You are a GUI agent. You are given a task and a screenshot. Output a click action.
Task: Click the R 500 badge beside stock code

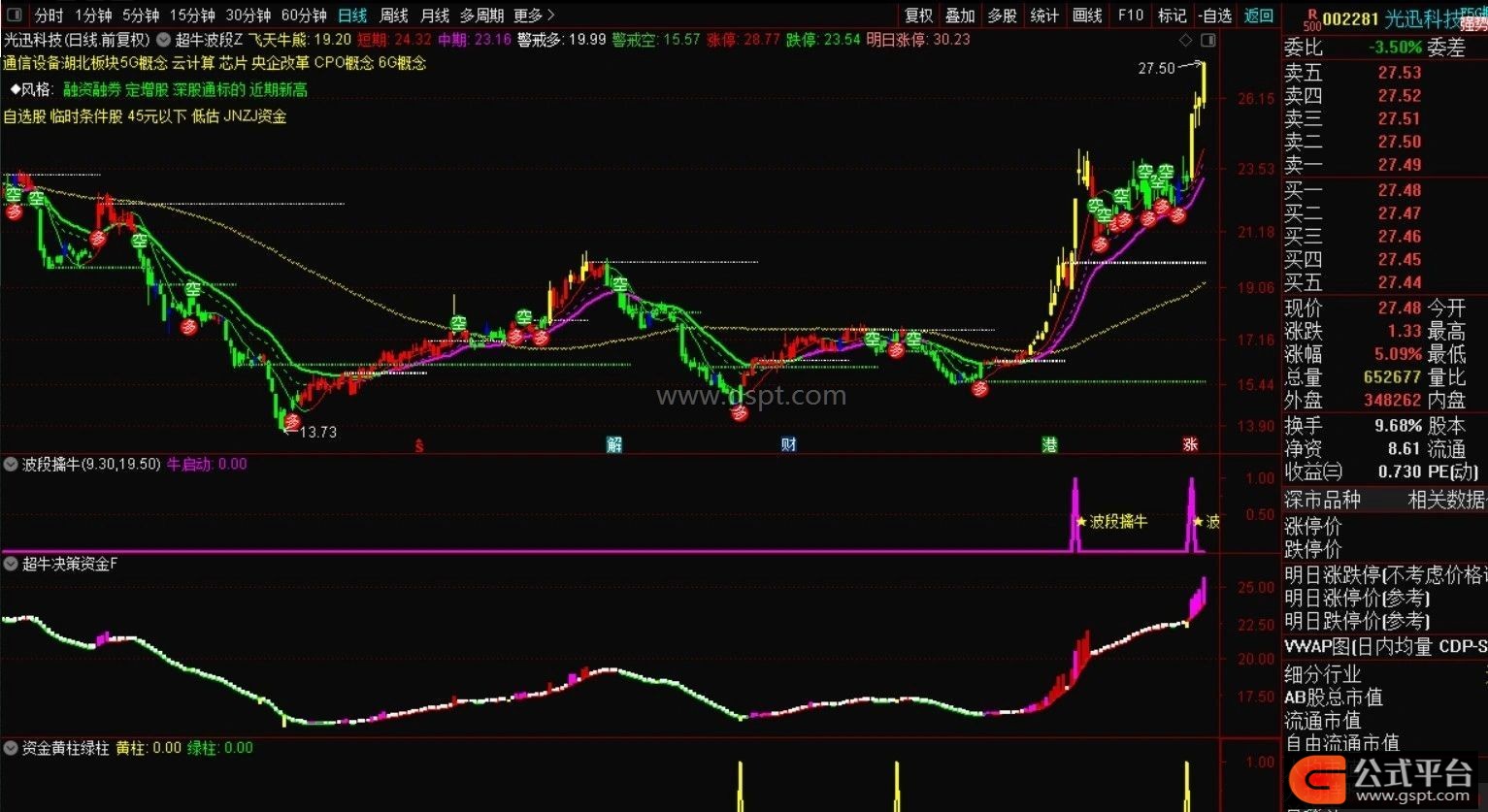coord(1311,19)
